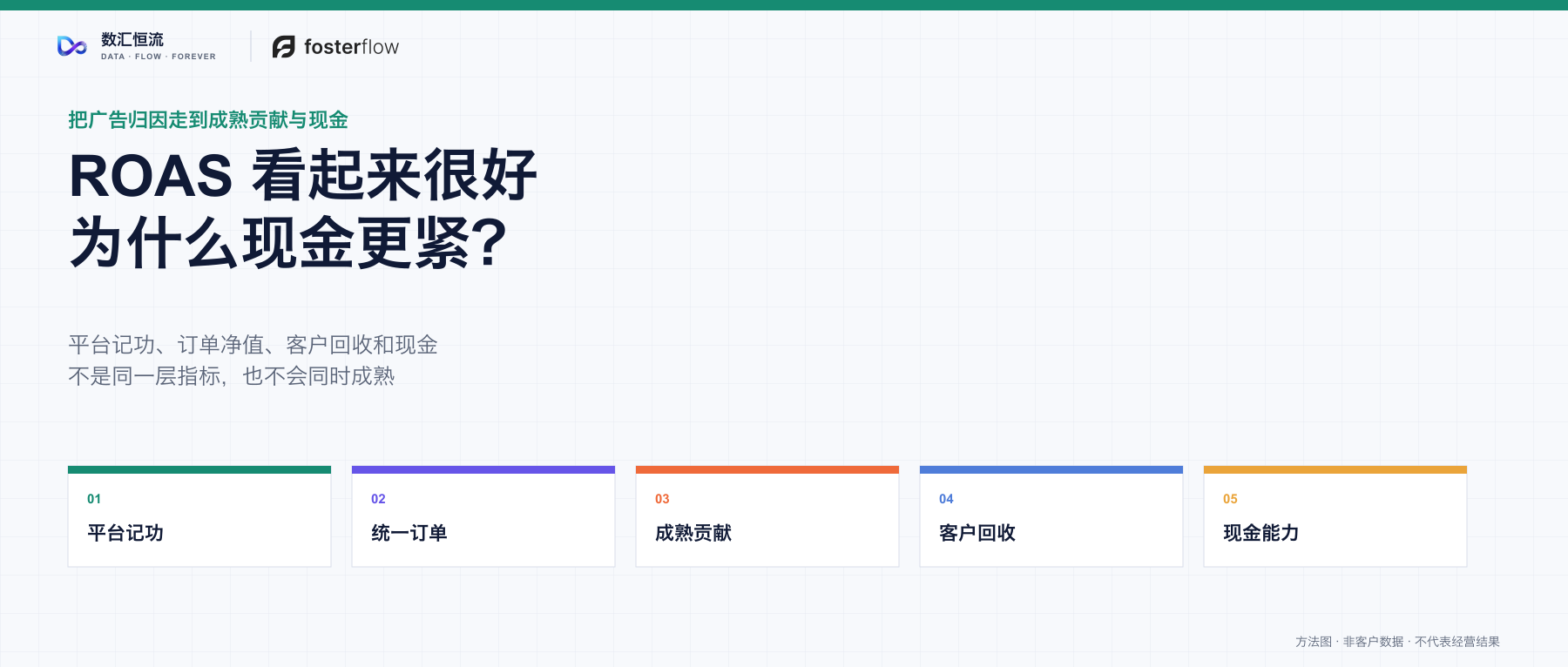The width and height of the screenshot is (1568, 667).
Task: Click the purple bar above 统一订单
Action: point(483,469)
